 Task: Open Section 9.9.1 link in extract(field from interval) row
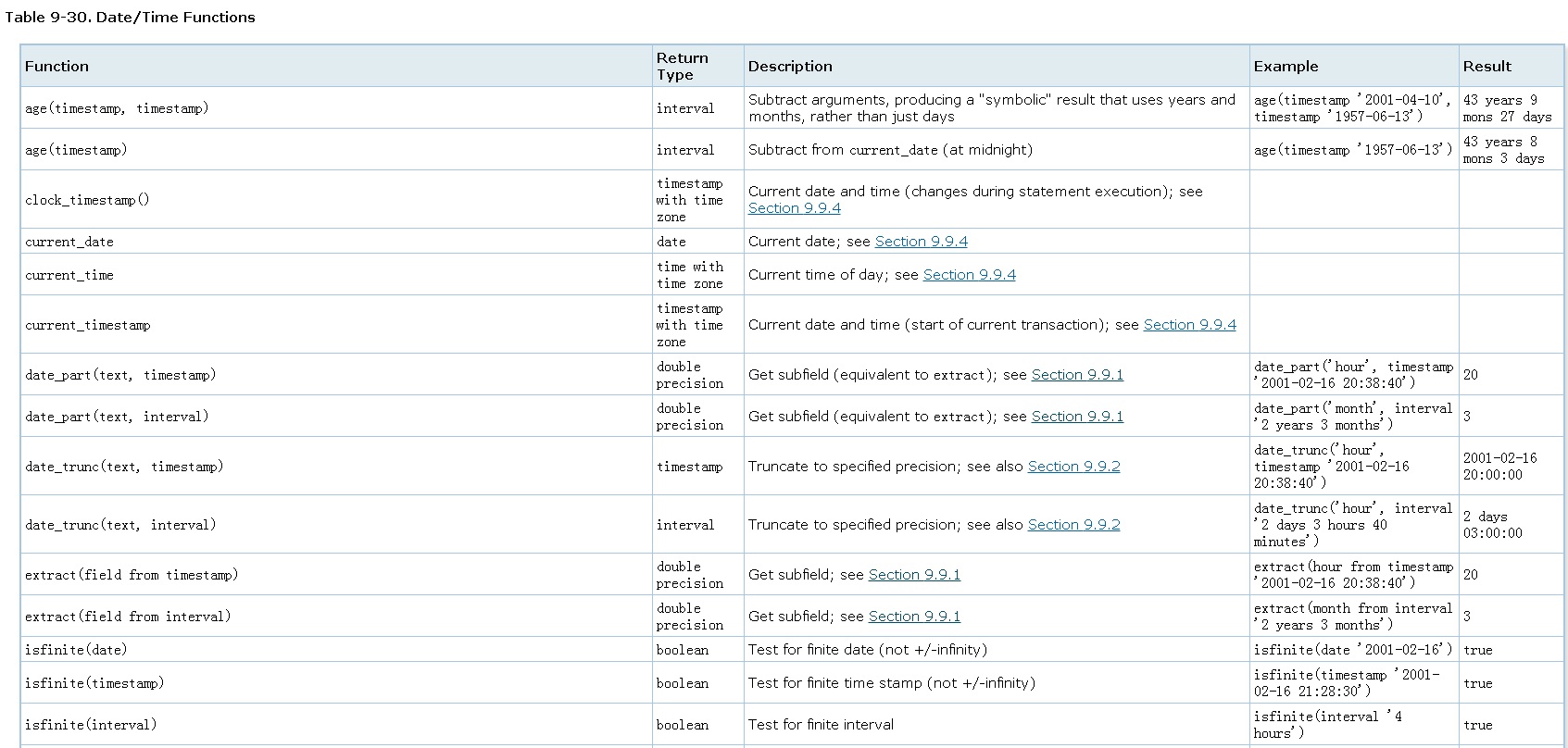[914, 617]
